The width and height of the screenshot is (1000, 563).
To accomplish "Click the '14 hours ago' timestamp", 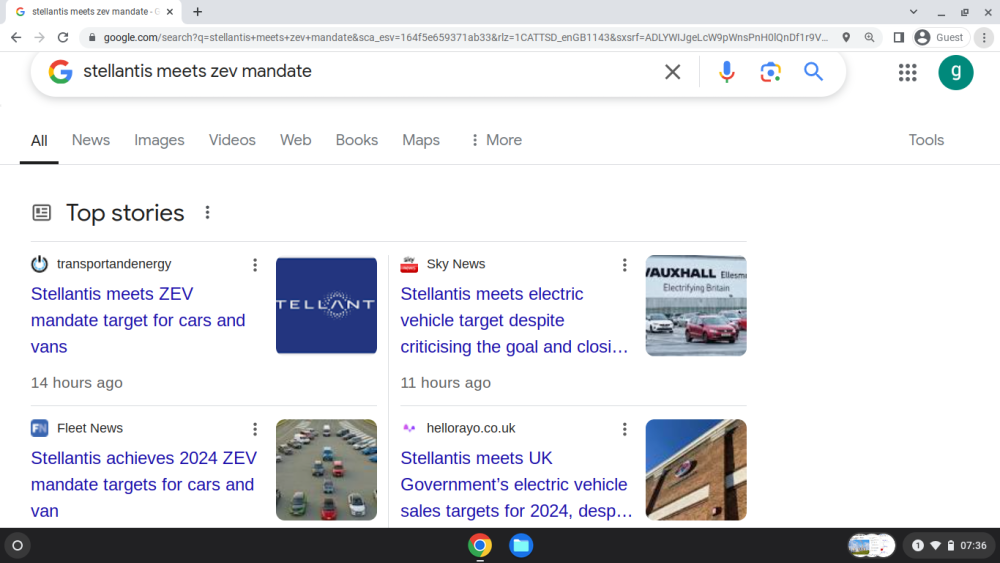I will point(77,383).
